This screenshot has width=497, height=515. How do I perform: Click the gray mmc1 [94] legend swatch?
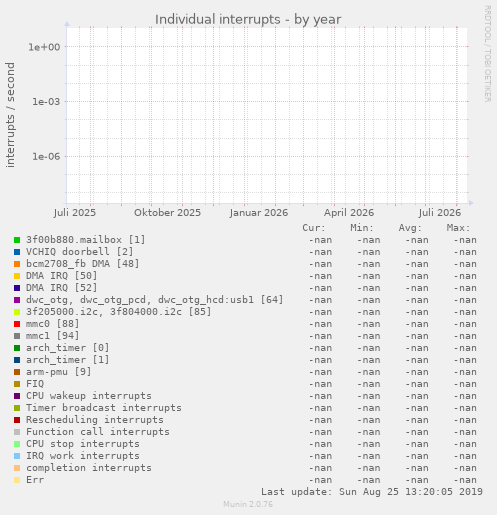pos(17,336)
